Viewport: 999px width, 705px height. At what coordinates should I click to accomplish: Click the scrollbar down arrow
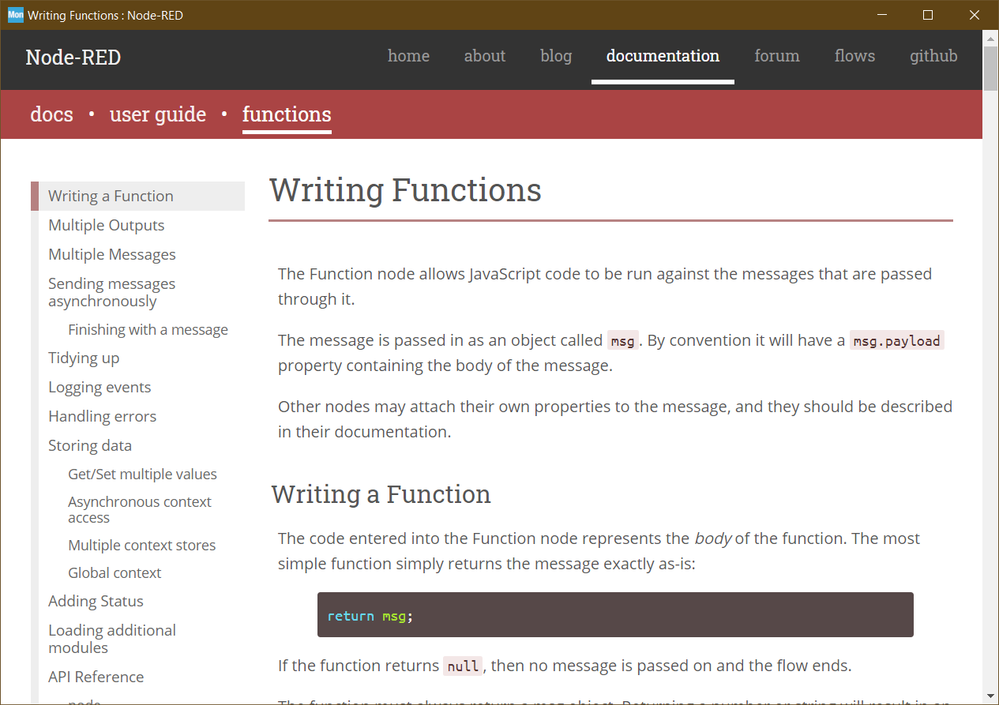pos(990,696)
